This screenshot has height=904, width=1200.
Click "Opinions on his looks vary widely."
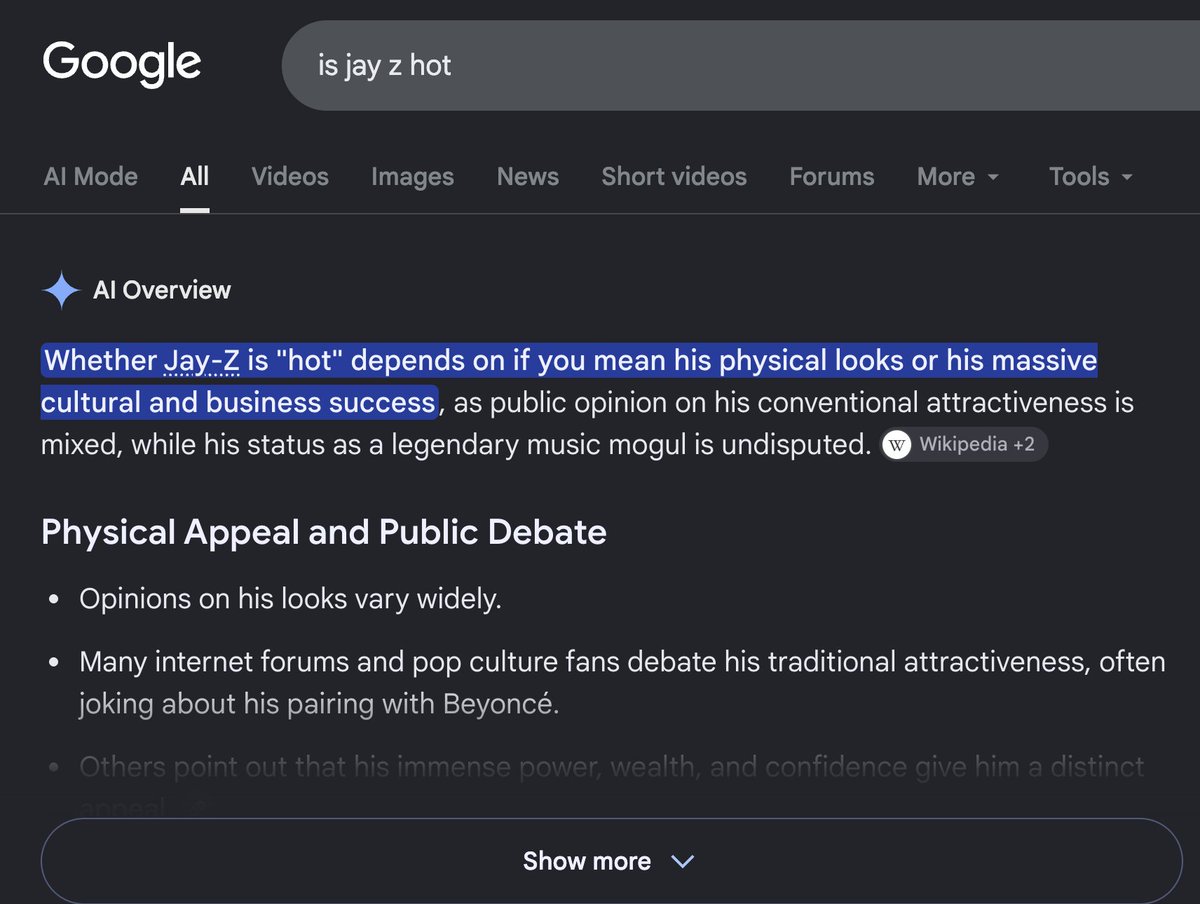click(x=290, y=599)
